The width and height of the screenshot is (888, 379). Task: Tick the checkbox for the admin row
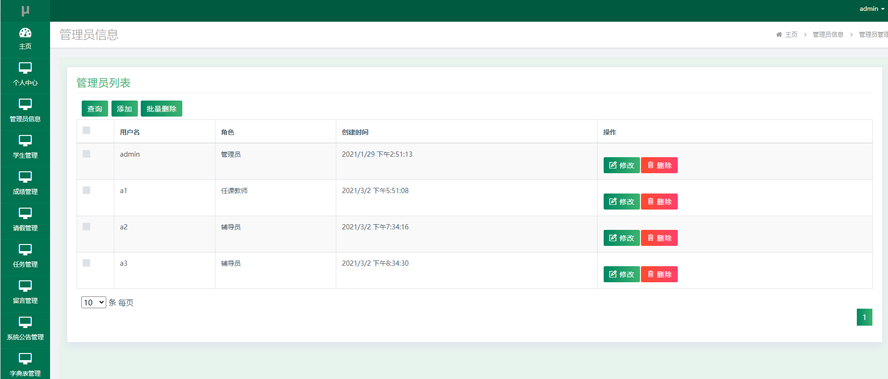pos(87,154)
